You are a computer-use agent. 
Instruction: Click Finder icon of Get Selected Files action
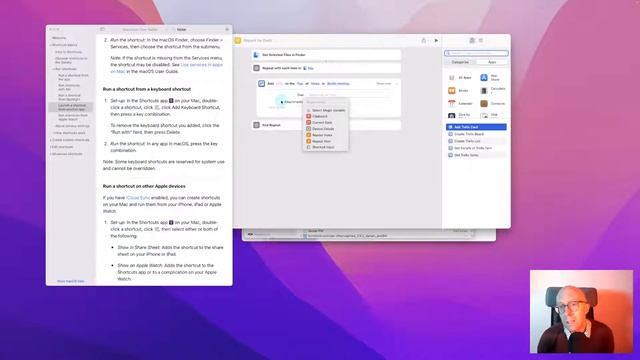coord(256,55)
